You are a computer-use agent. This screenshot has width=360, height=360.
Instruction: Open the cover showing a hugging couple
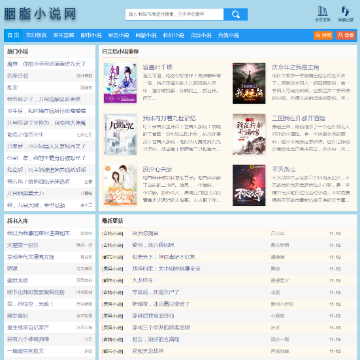pos(120,185)
